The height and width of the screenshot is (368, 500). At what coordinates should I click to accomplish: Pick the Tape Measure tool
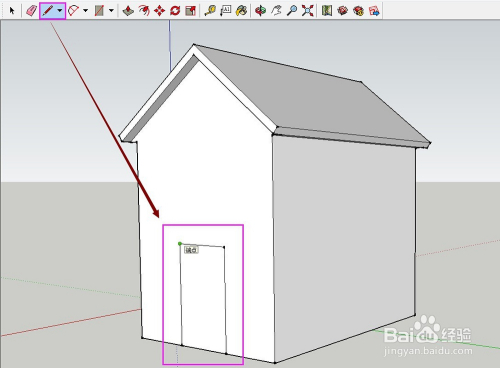point(210,11)
